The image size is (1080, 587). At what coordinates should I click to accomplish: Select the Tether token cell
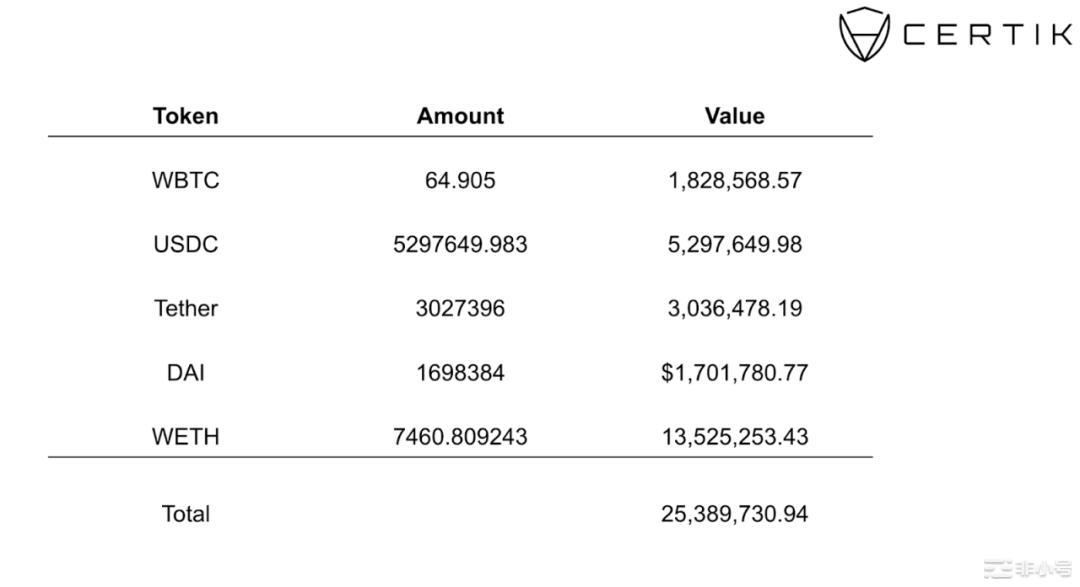tap(185, 308)
